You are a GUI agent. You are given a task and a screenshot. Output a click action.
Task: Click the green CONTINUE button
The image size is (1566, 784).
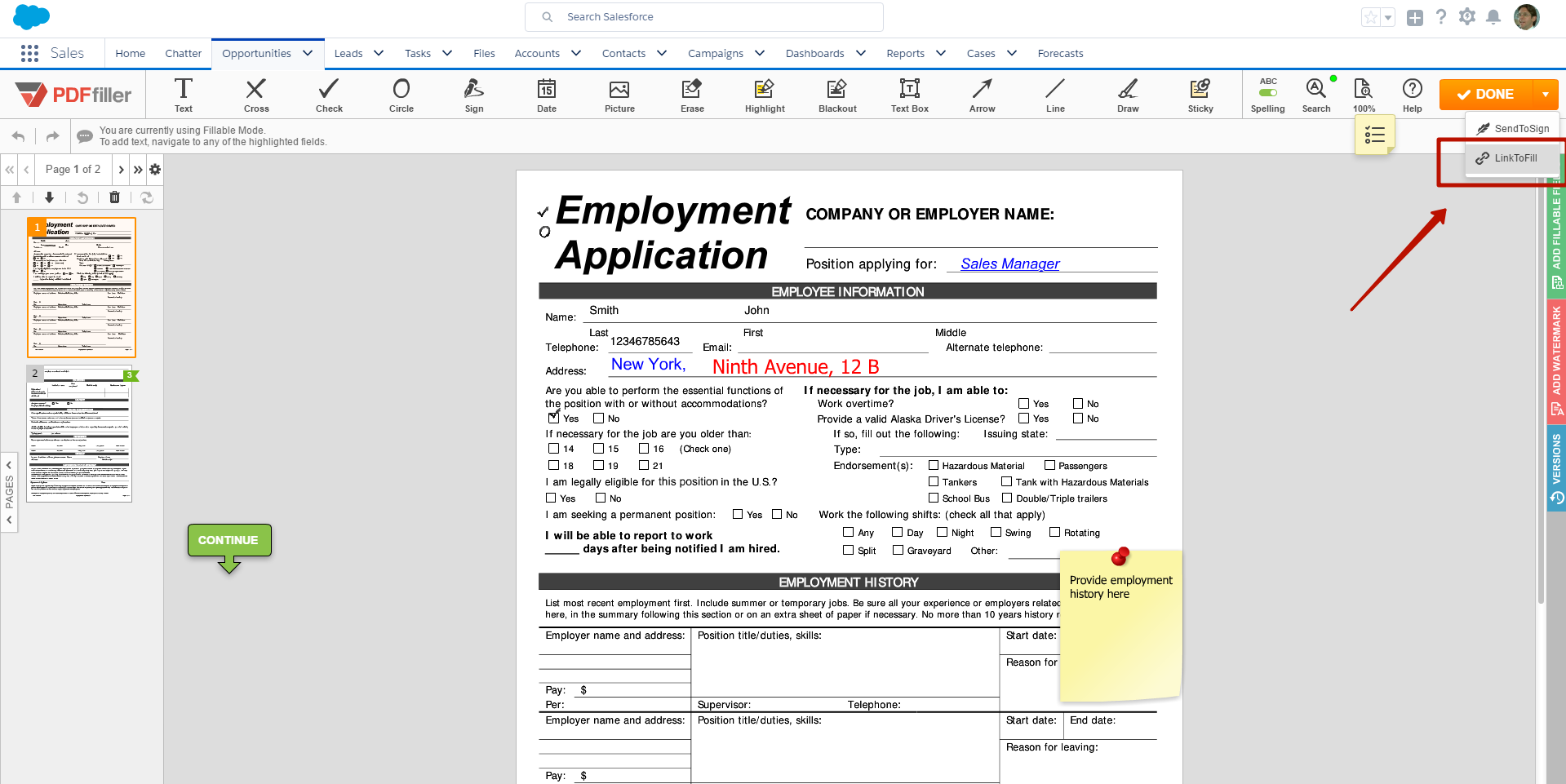[x=229, y=540]
